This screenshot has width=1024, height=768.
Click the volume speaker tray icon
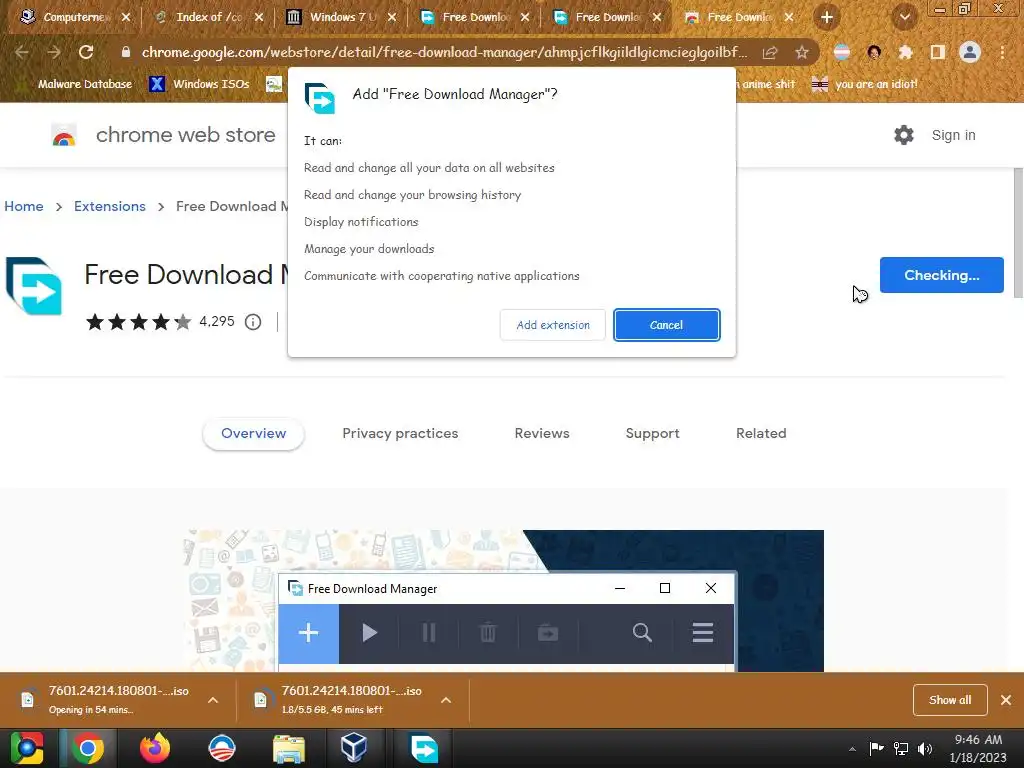[925, 749]
